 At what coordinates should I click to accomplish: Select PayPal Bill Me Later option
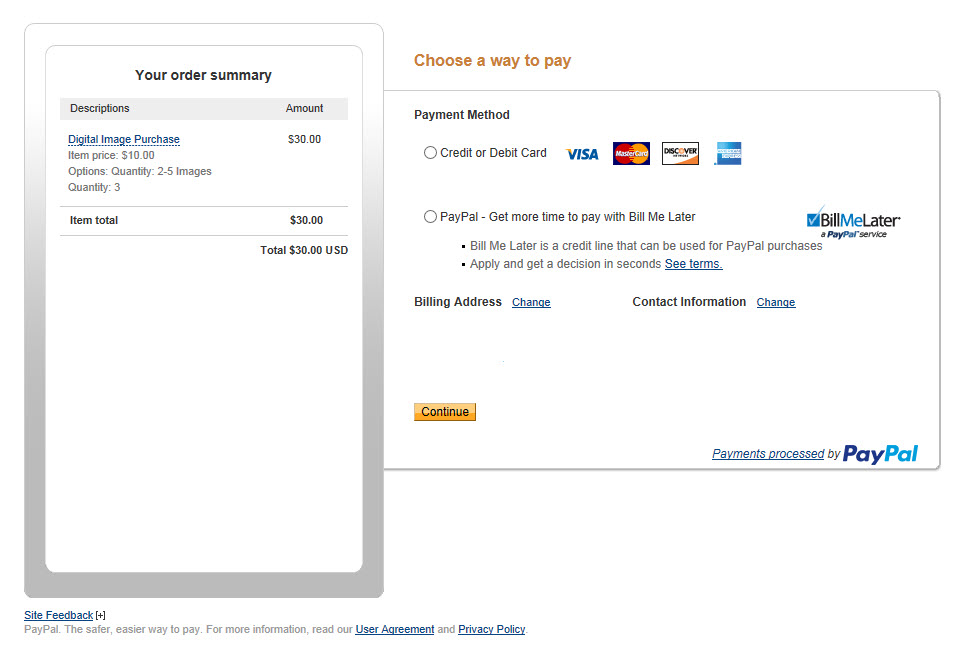(430, 217)
